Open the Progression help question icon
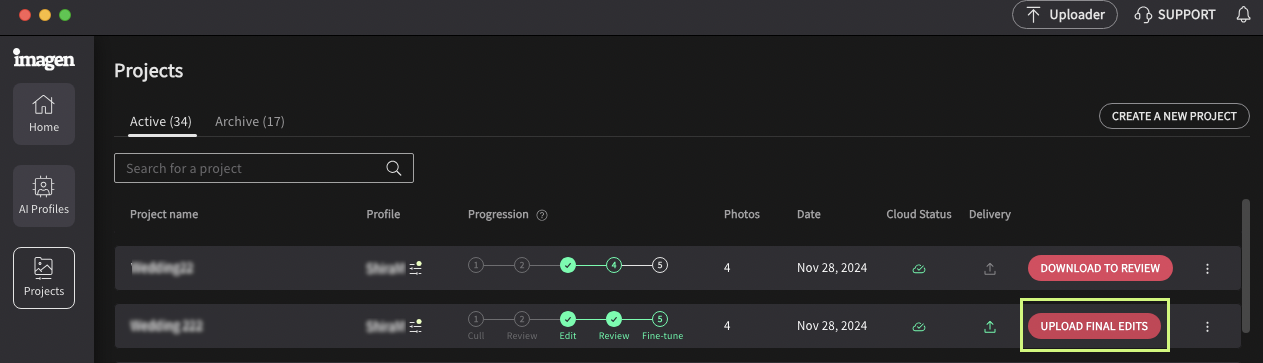Image resolution: width=1263 pixels, height=363 pixels. (x=542, y=215)
